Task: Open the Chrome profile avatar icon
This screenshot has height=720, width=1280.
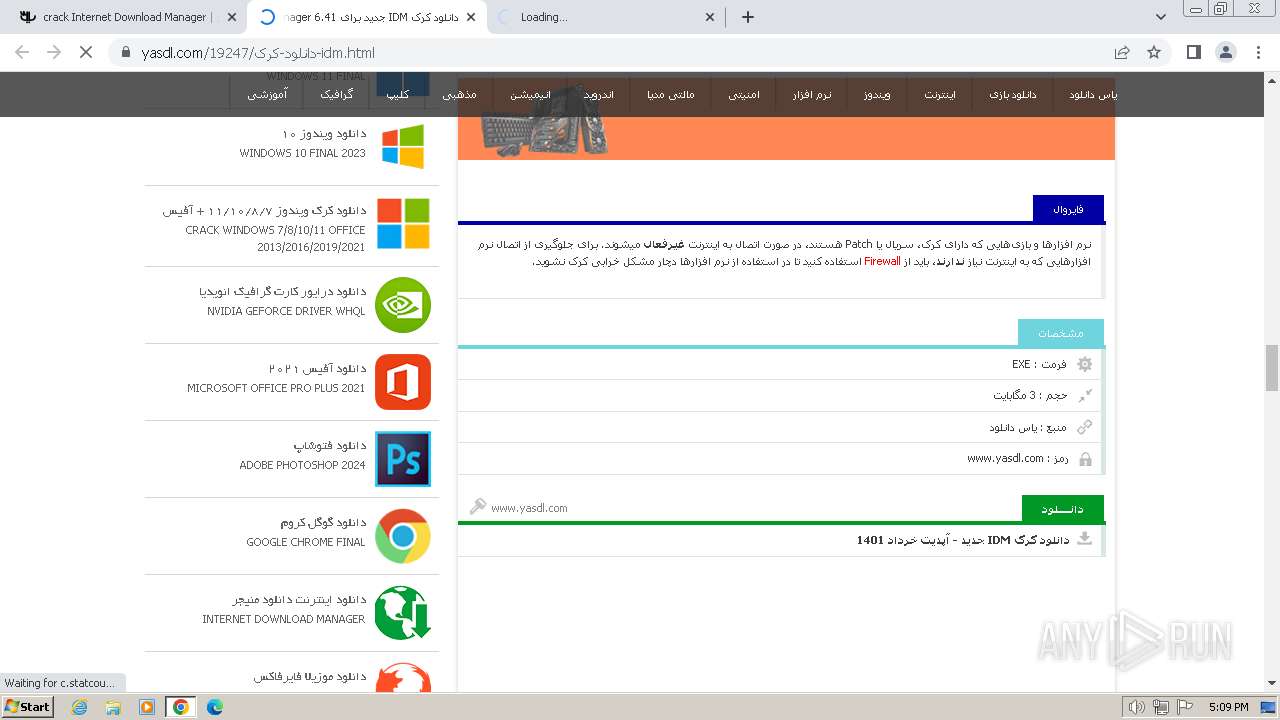Action: coord(1226,52)
